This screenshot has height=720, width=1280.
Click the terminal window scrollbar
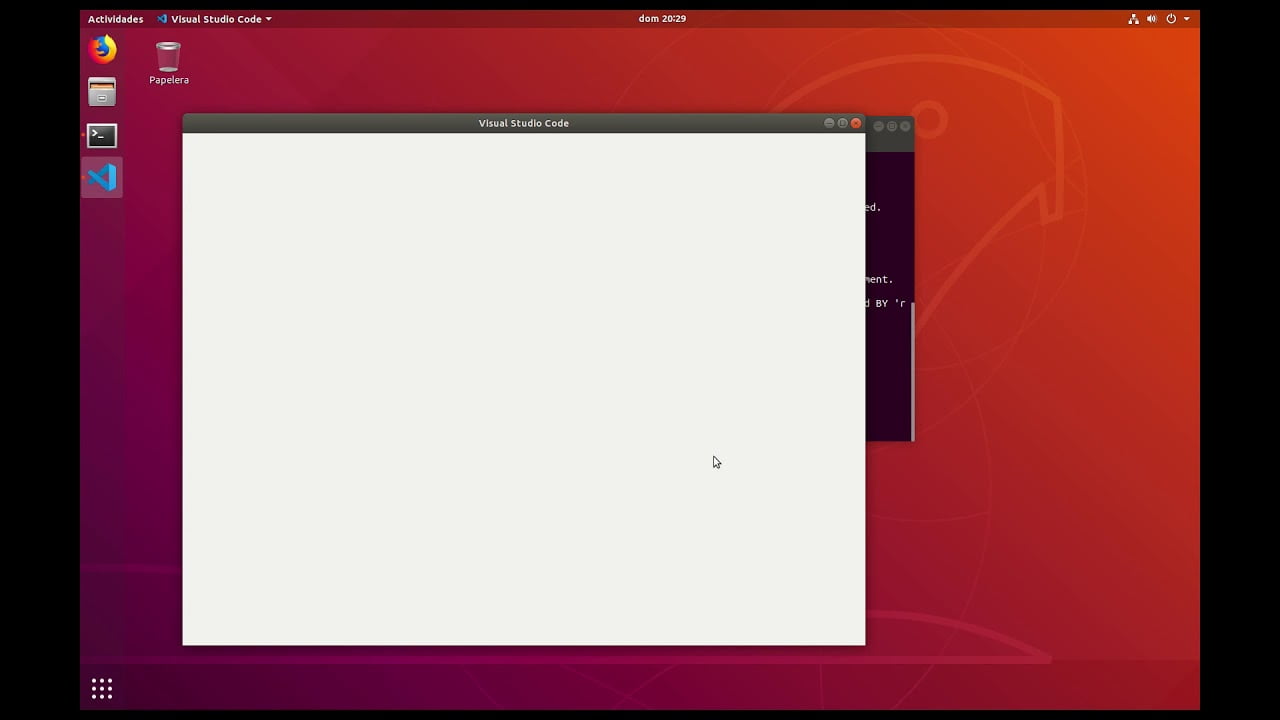[912, 370]
